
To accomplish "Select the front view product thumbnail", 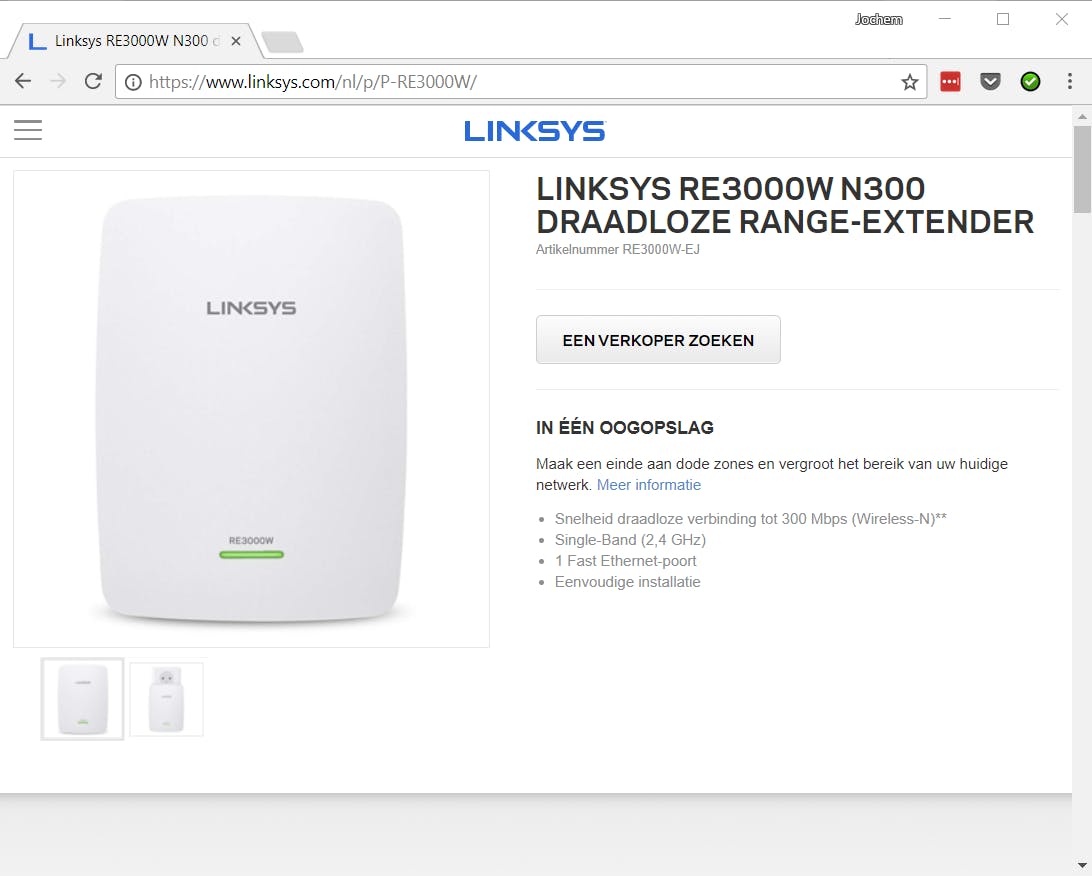I will coord(82,698).
